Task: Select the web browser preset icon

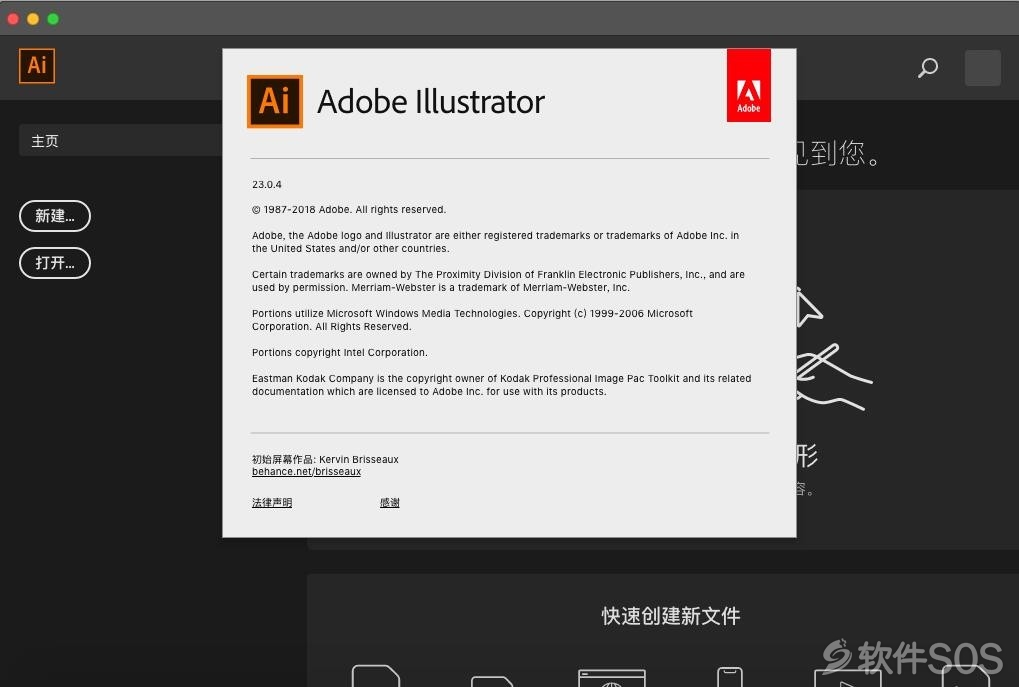Action: point(612,678)
